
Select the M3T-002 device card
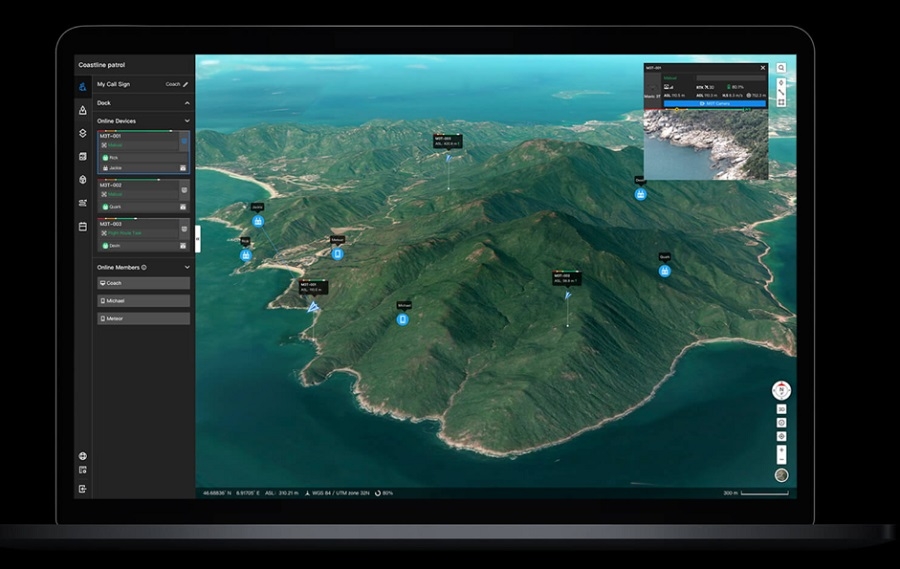(x=143, y=196)
